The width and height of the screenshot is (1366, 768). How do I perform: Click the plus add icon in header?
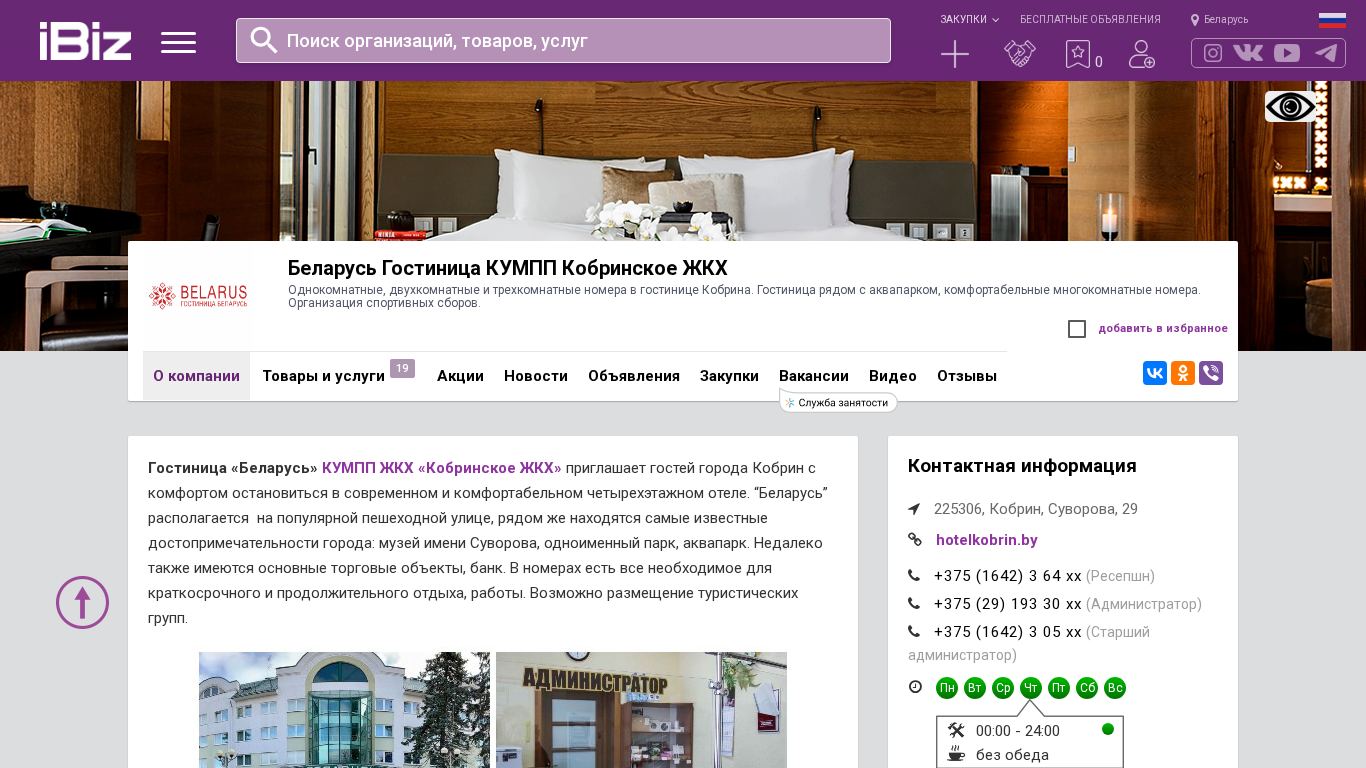(955, 54)
